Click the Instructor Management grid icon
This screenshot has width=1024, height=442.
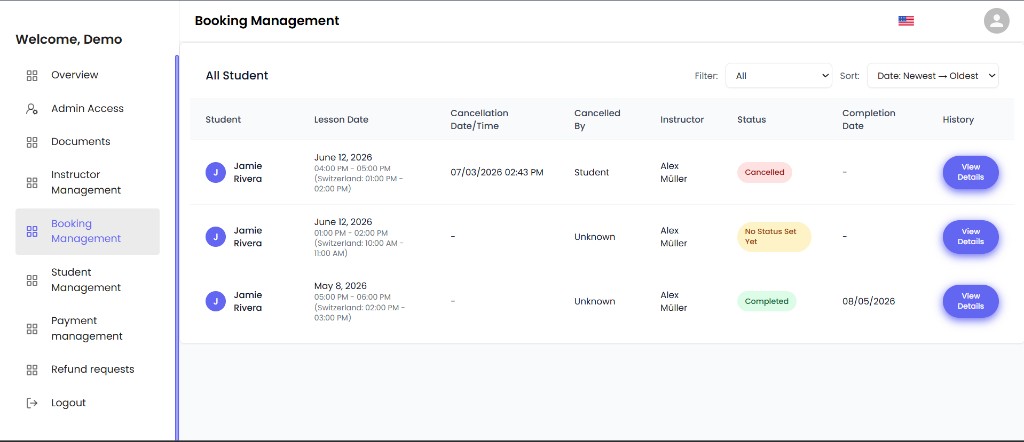tap(31, 183)
